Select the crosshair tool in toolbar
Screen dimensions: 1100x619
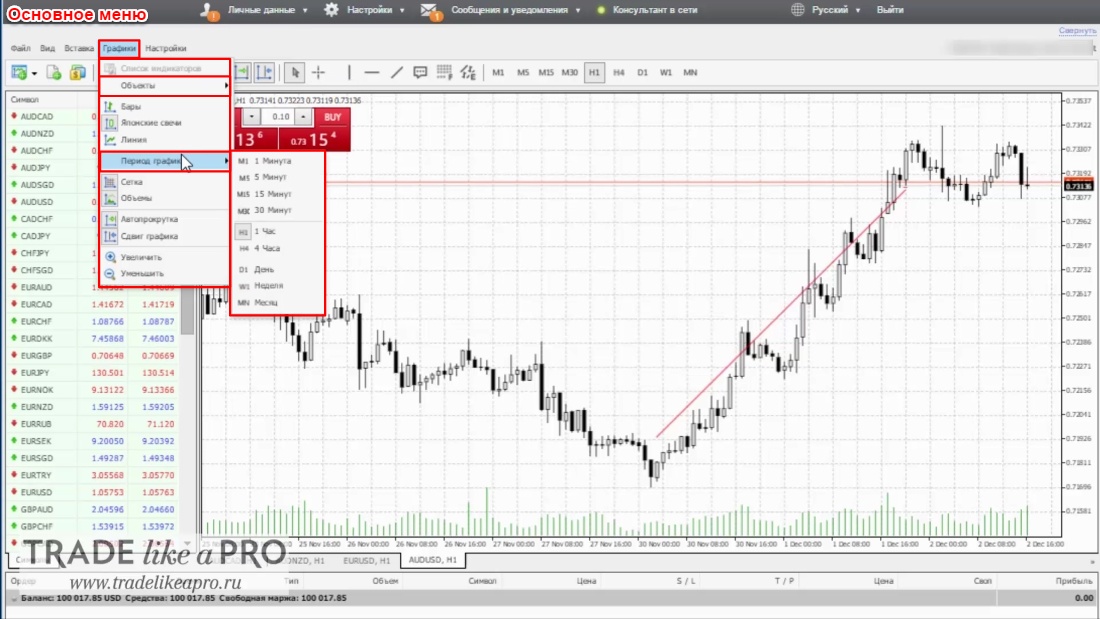point(318,72)
